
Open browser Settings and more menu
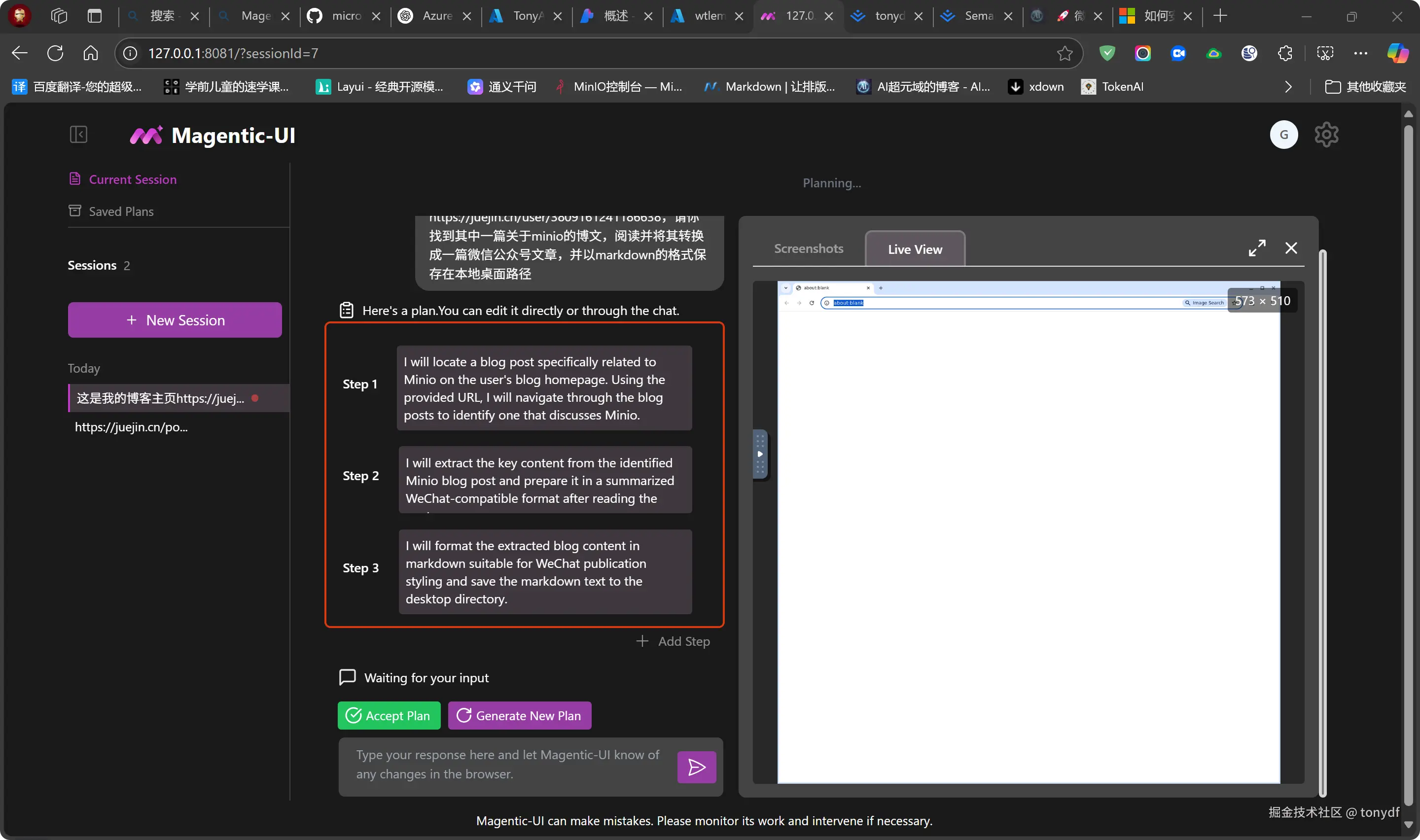point(1360,53)
